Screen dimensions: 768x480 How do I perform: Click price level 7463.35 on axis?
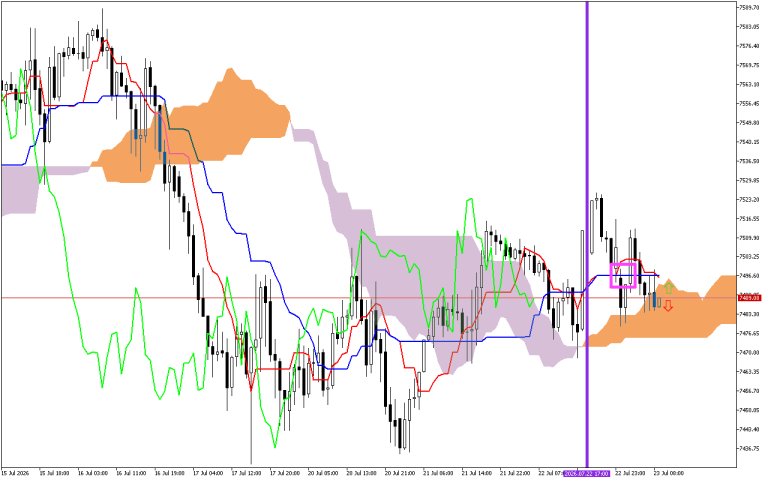point(749,372)
